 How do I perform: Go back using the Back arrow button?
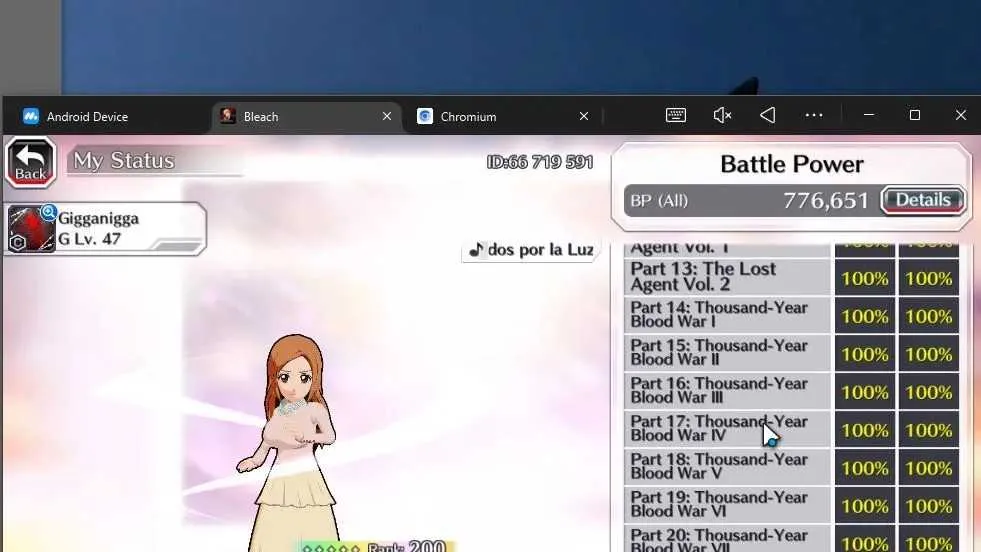tap(31, 162)
